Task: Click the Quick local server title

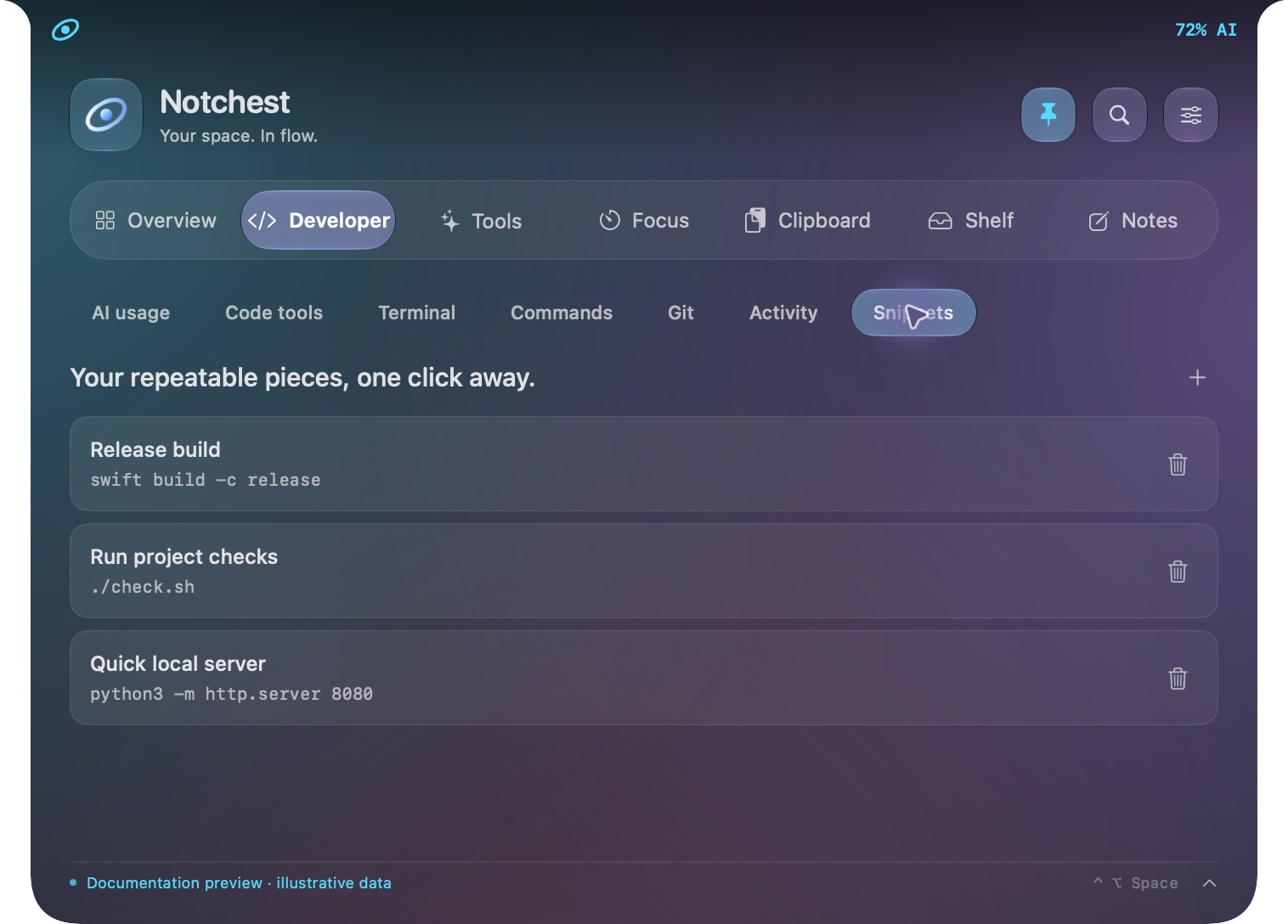Action: pos(178,663)
